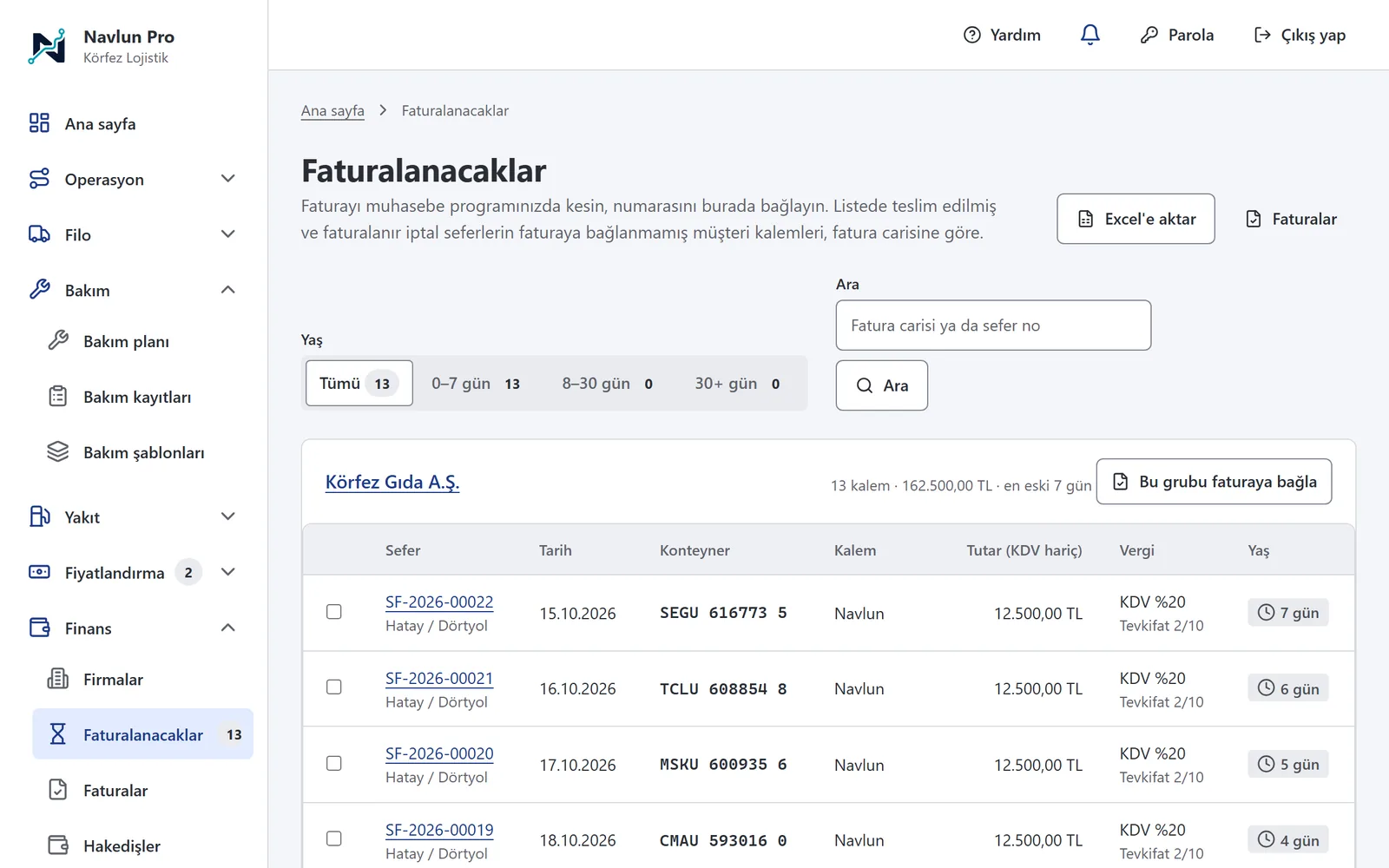Open the Körfez Gıda A.Ş. link

(x=392, y=483)
